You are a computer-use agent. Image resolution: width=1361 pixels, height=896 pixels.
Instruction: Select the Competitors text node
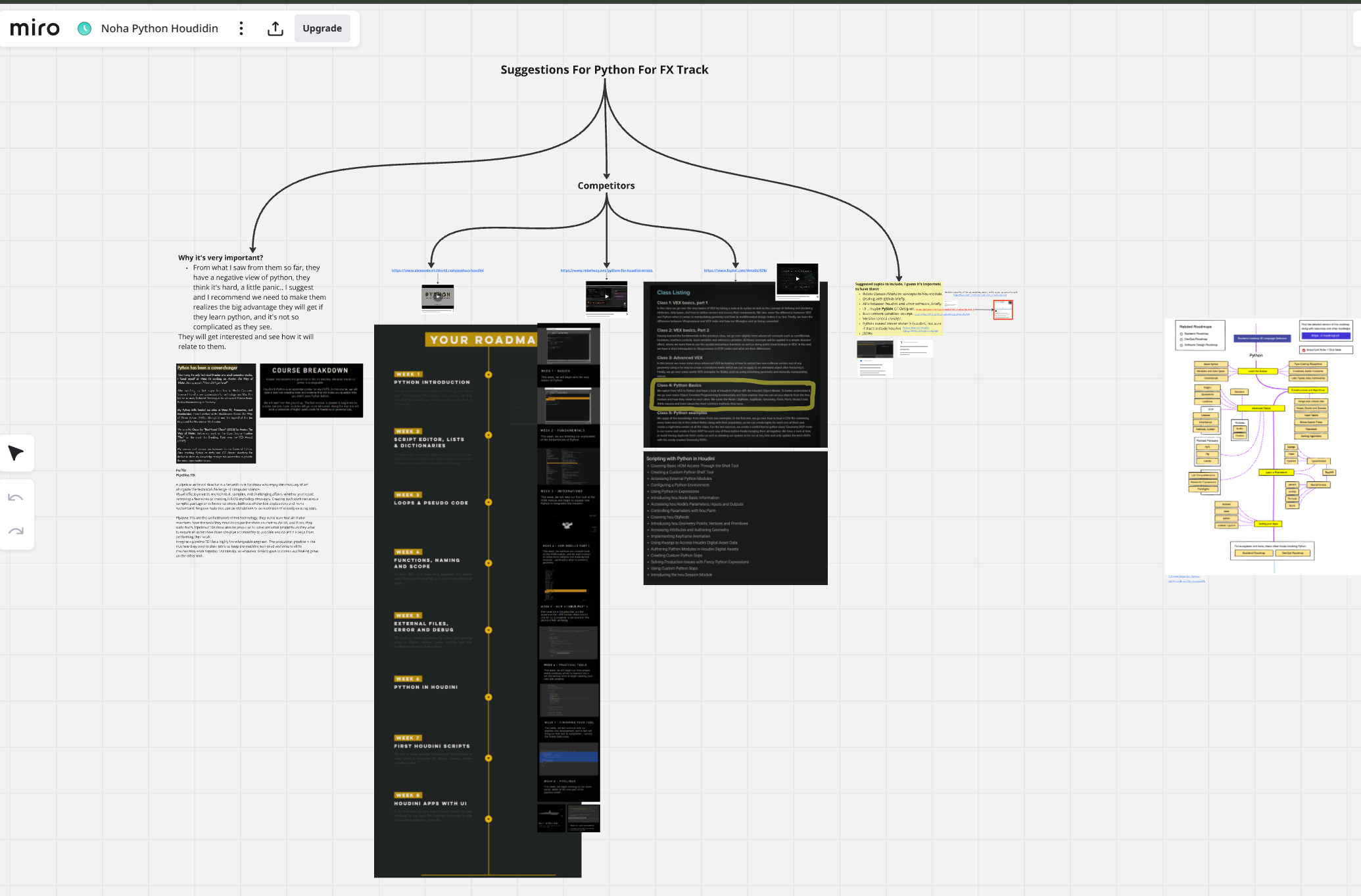pyautogui.click(x=606, y=186)
